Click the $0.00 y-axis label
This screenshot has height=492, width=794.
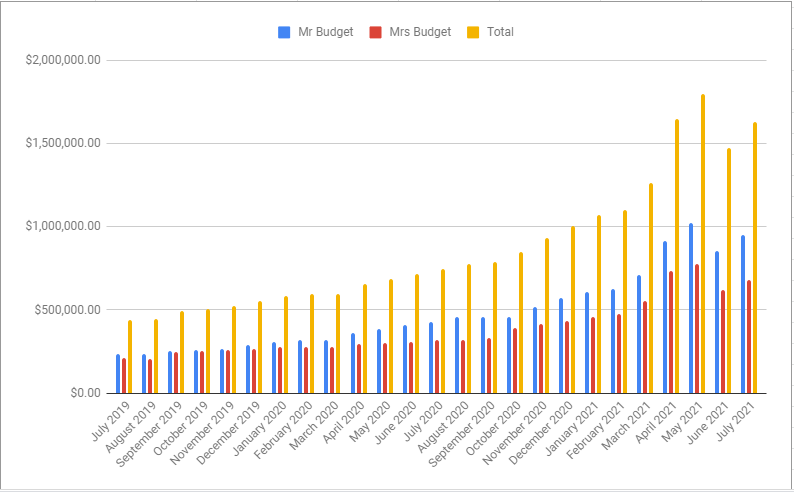(80, 393)
